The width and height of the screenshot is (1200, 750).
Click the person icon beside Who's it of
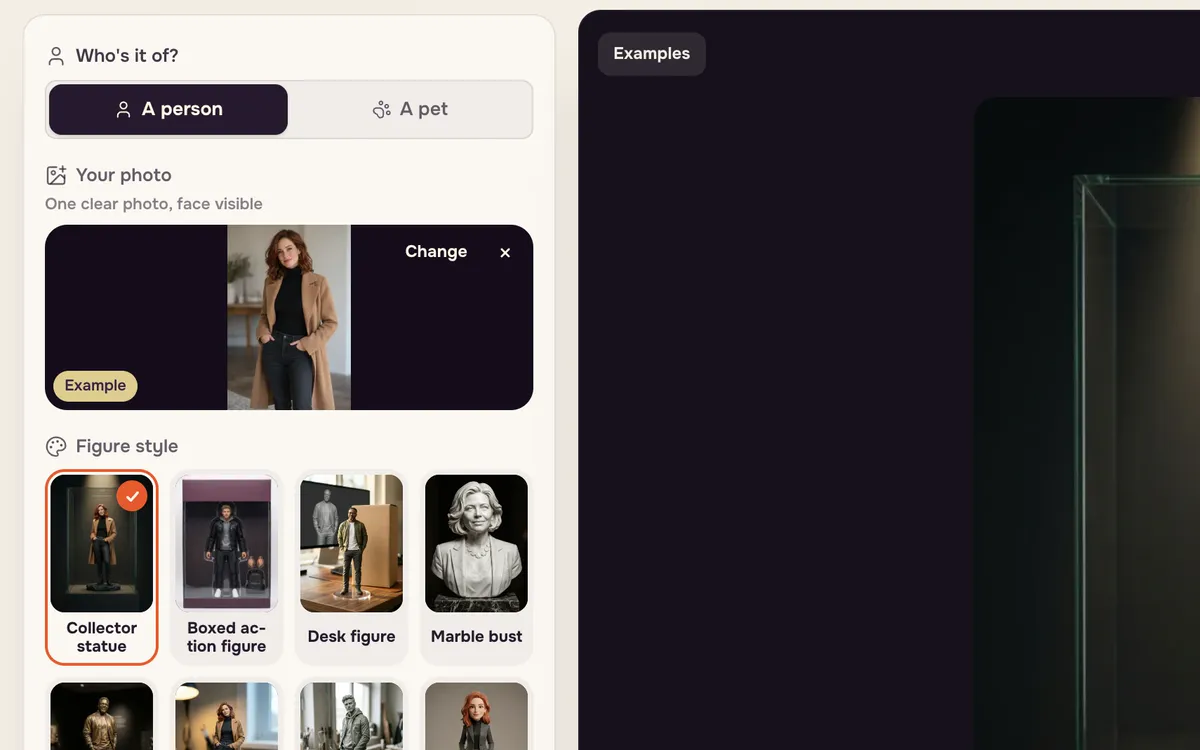point(56,56)
